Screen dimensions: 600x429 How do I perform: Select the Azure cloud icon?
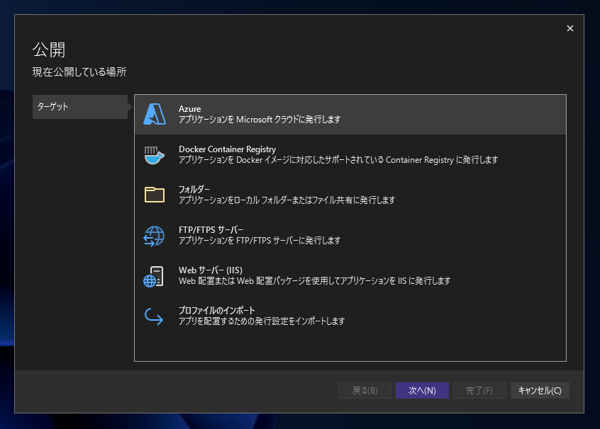point(155,114)
